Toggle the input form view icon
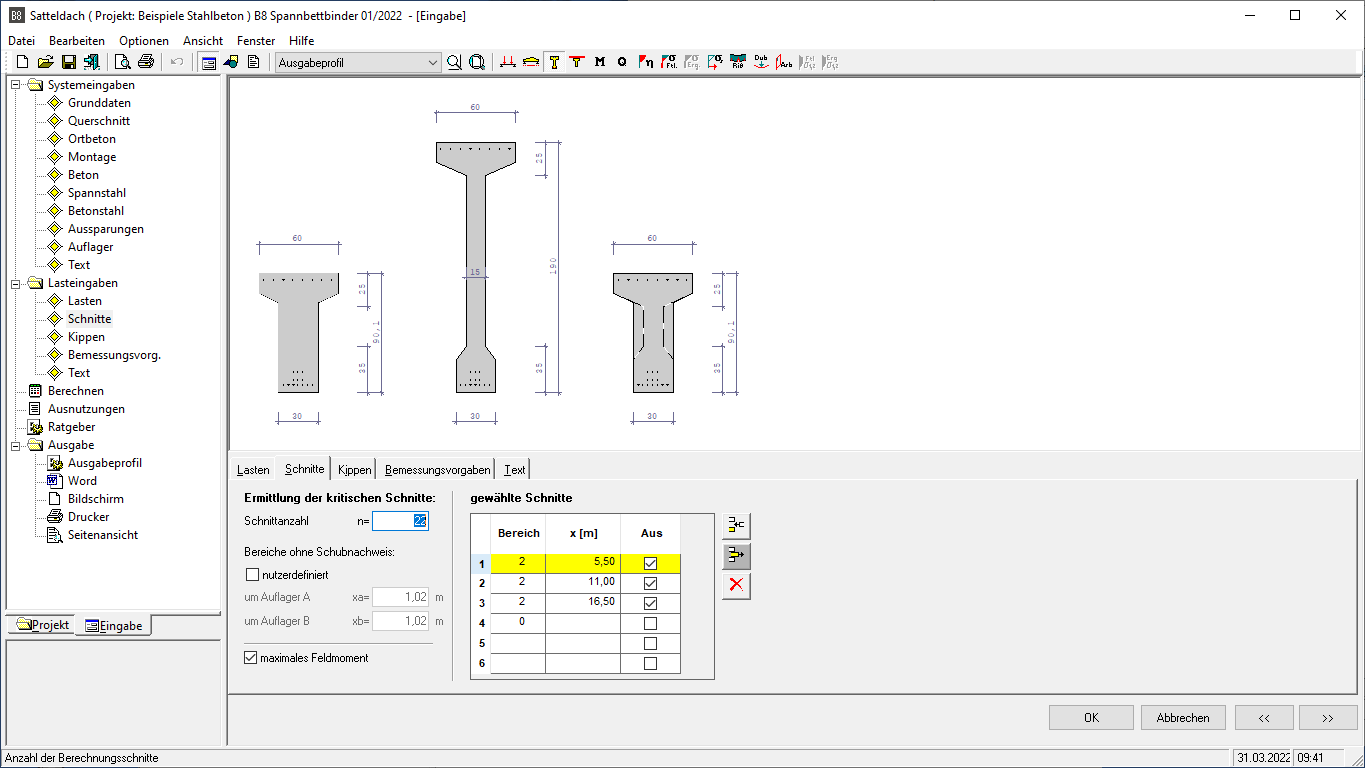This screenshot has height=768, width=1365. coord(208,62)
